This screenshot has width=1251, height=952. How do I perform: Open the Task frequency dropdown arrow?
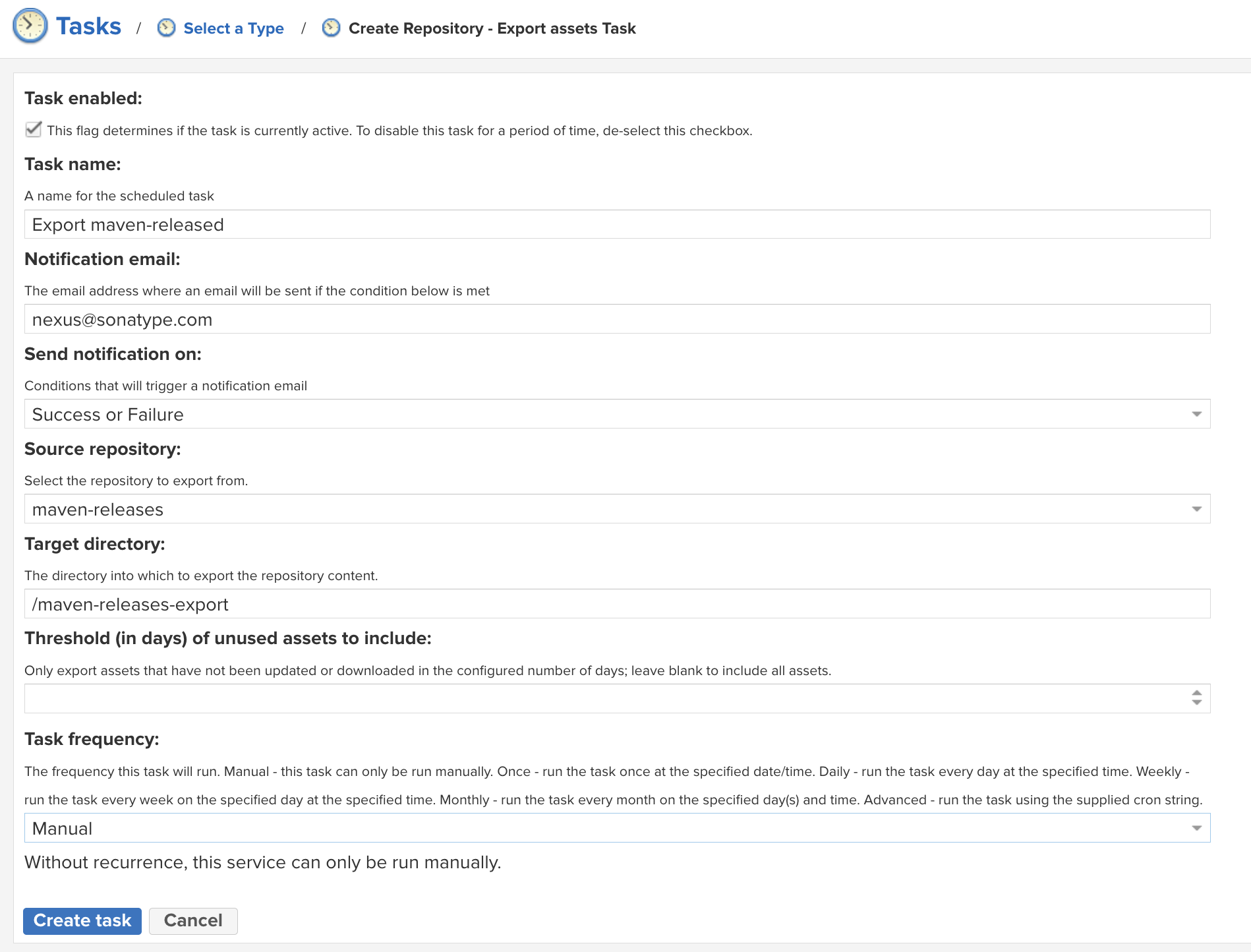click(x=1196, y=828)
